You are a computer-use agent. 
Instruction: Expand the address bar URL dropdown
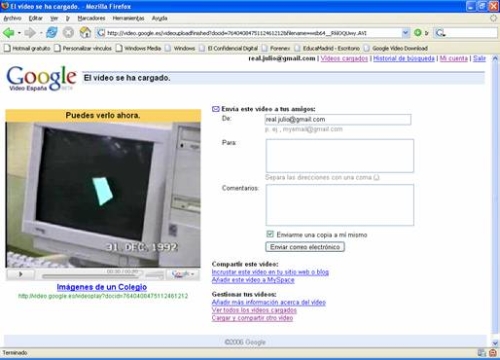click(405, 33)
